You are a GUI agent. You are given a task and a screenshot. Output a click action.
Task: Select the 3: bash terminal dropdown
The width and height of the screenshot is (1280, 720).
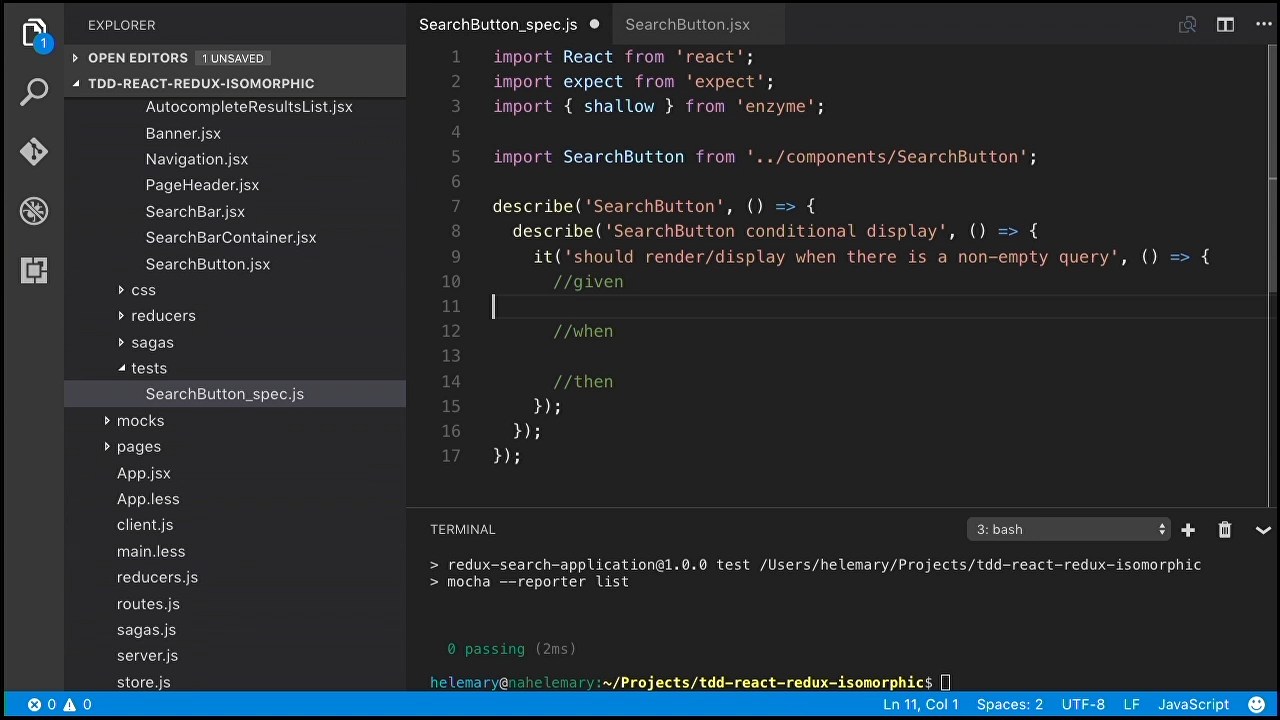pyautogui.click(x=1069, y=530)
